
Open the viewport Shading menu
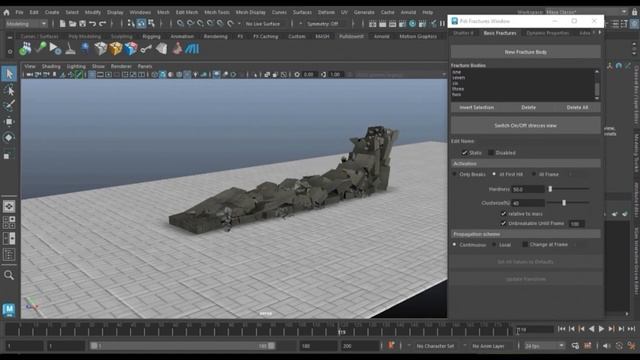[51, 66]
